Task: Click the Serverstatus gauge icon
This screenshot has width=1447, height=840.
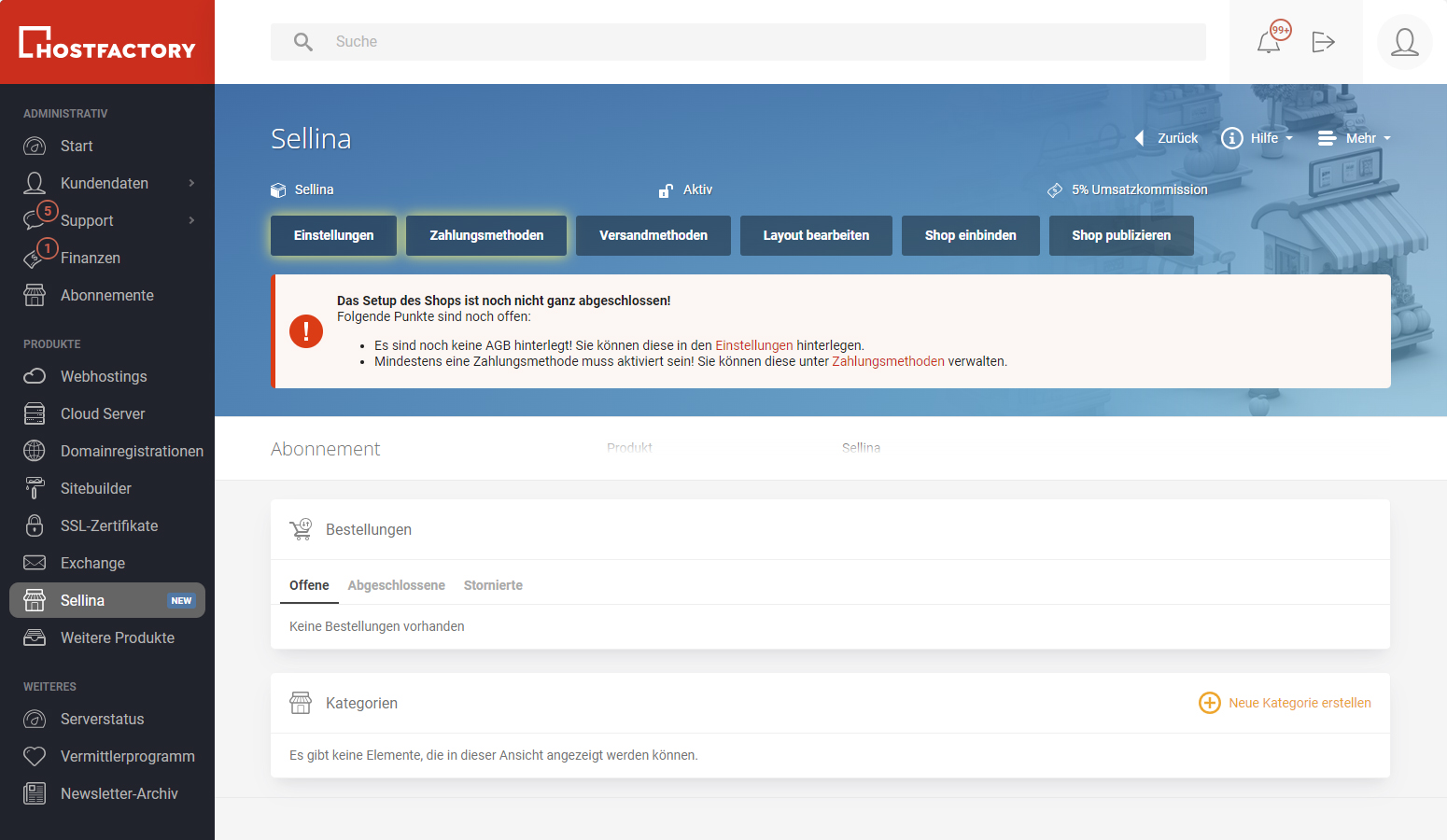Action: pyautogui.click(x=35, y=719)
